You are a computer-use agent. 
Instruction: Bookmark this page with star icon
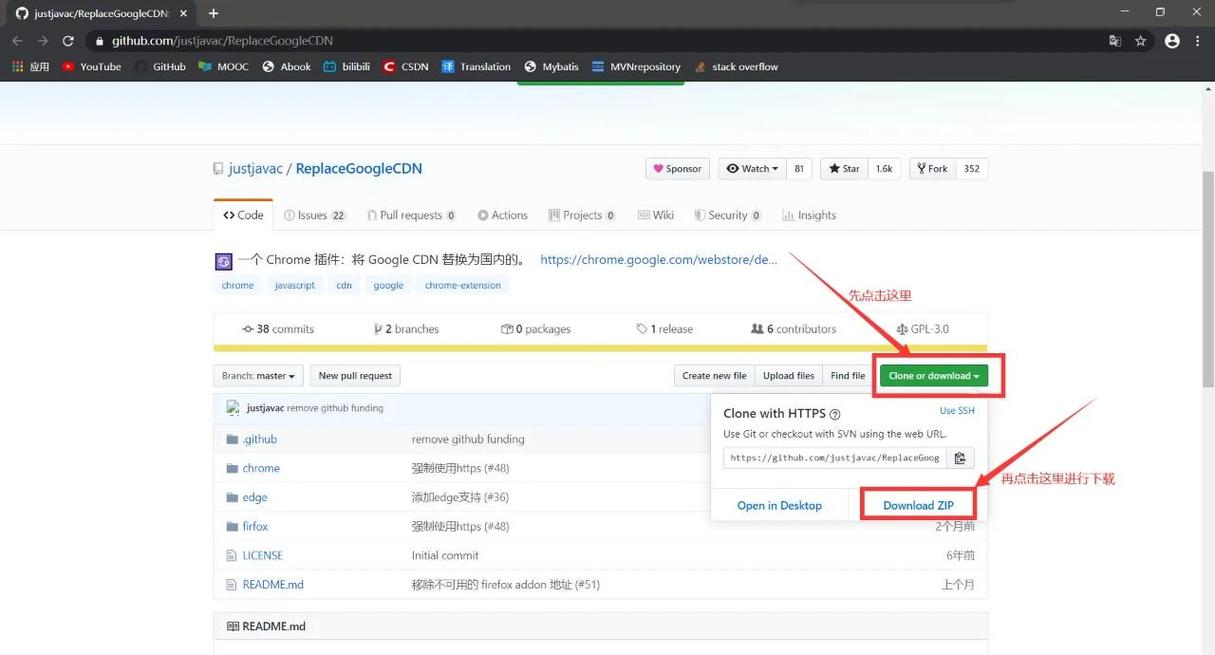[x=1141, y=41]
